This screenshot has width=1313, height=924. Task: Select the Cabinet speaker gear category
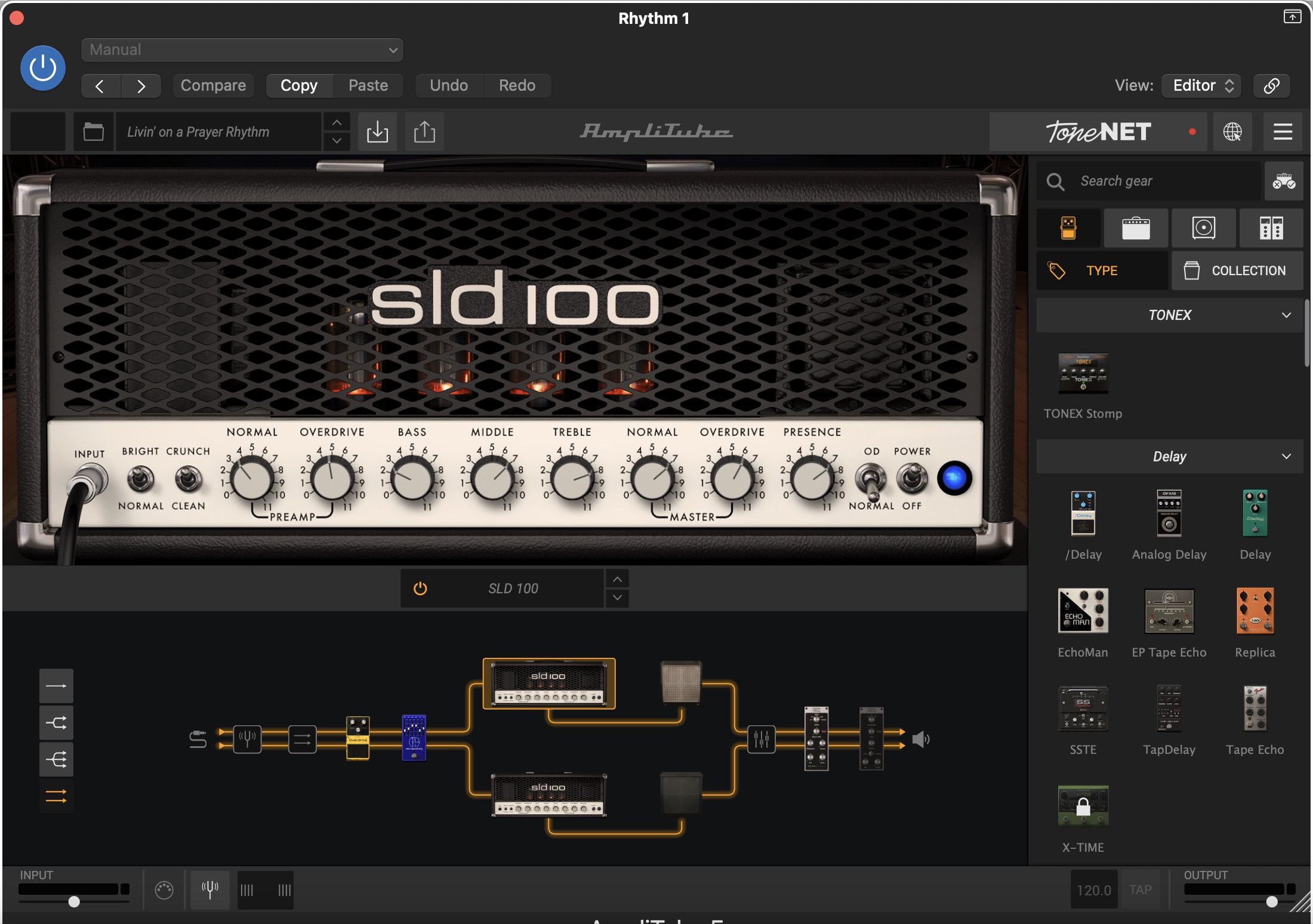point(1203,228)
